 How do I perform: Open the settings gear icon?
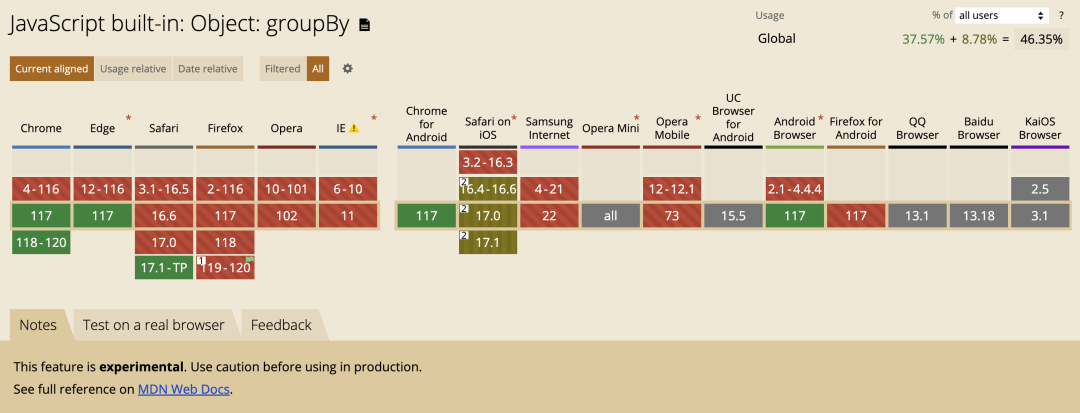click(x=348, y=69)
